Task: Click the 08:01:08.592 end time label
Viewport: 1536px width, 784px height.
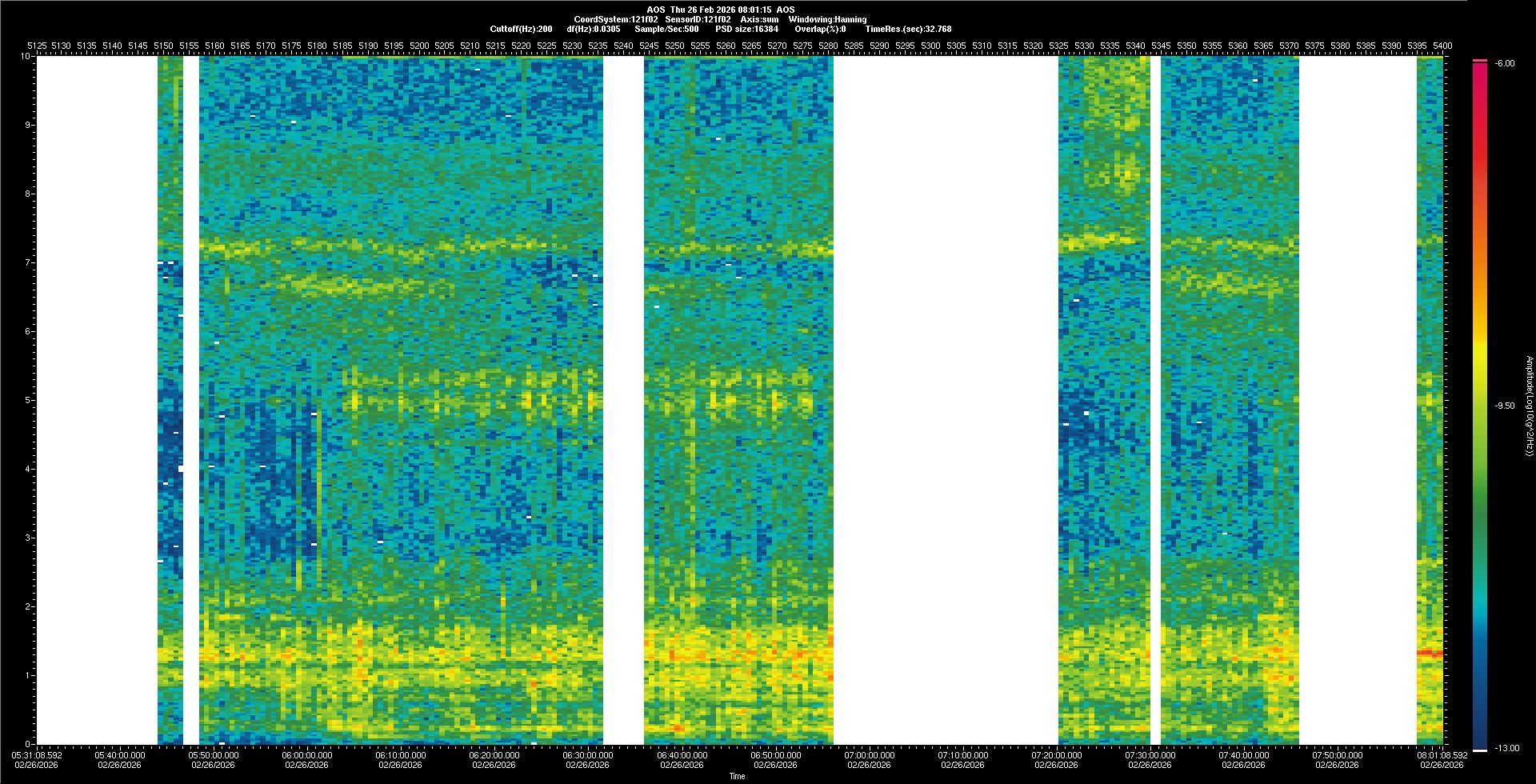Action: pos(1442,754)
